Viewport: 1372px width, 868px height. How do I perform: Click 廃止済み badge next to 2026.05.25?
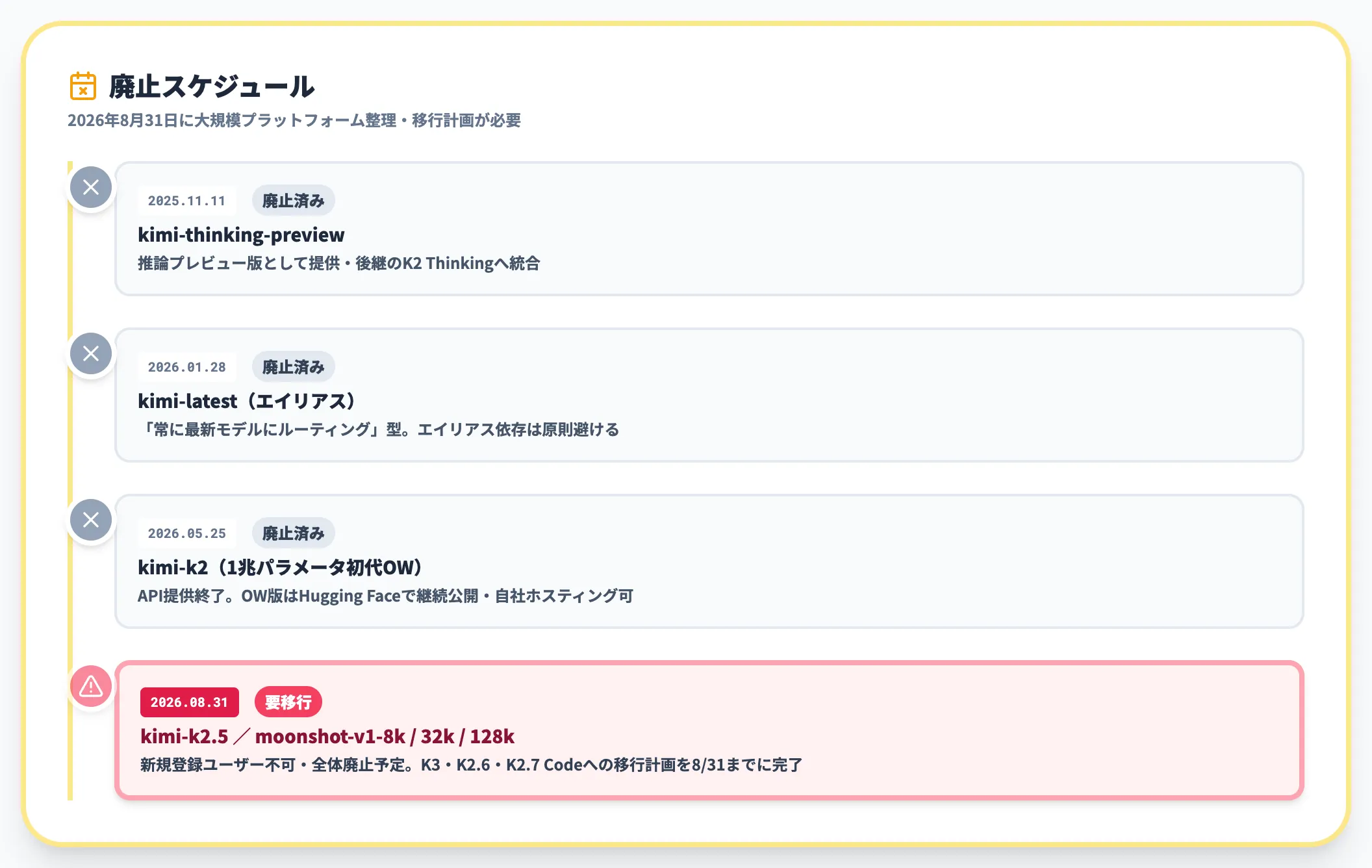(x=294, y=533)
